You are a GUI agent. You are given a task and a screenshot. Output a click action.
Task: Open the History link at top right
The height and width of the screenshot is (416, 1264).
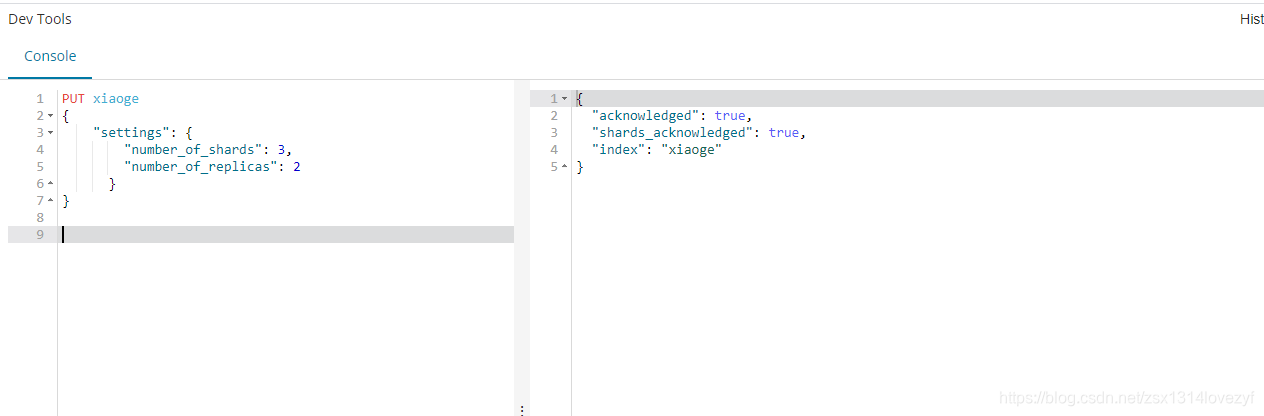pyautogui.click(x=1251, y=19)
